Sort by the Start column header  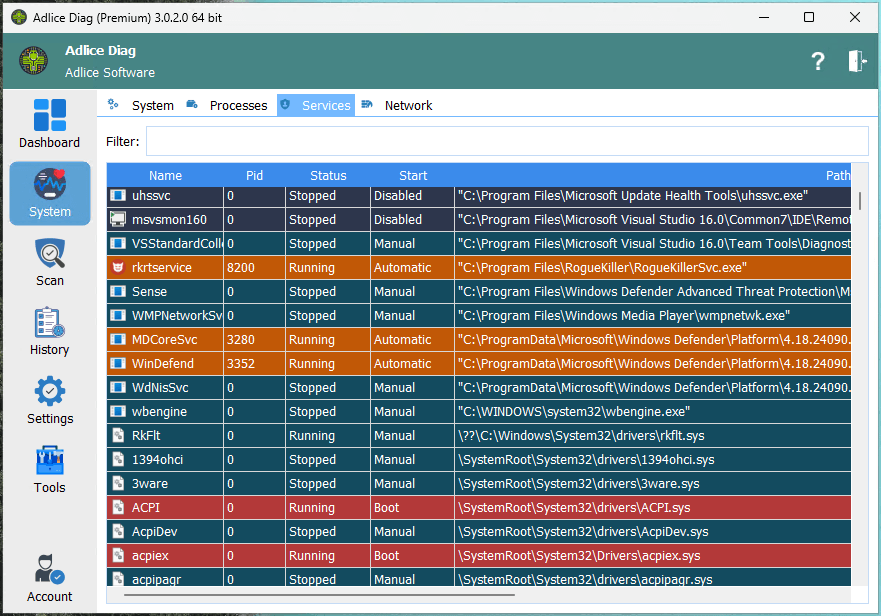[x=412, y=175]
